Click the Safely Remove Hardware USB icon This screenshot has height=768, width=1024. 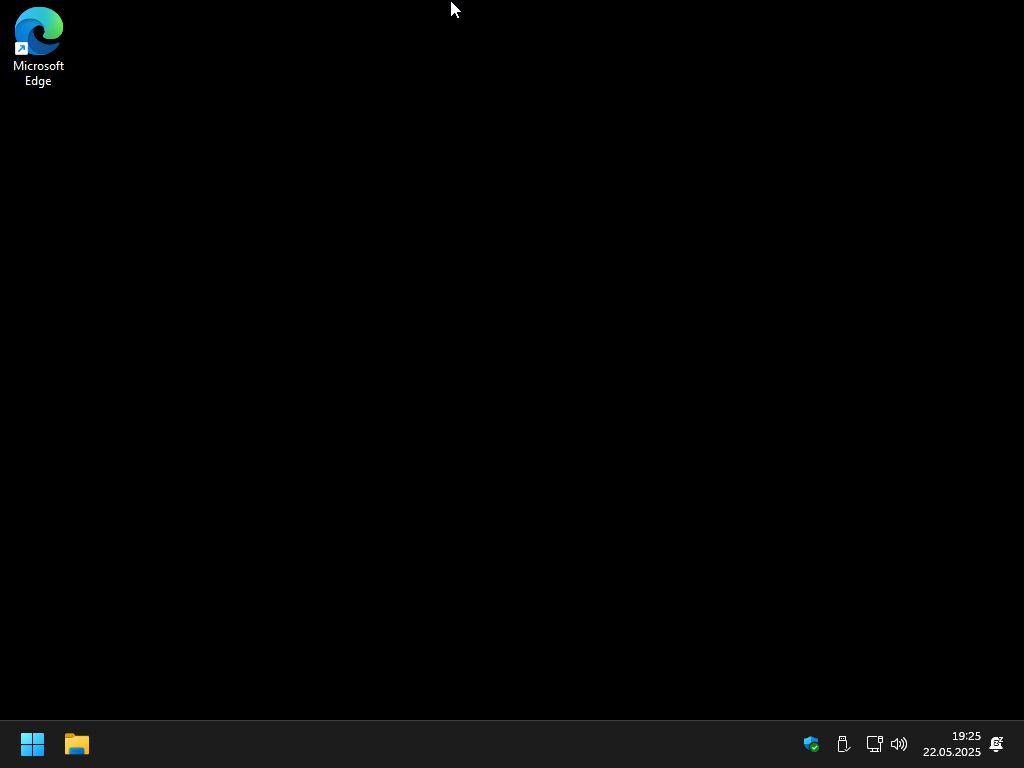(843, 744)
